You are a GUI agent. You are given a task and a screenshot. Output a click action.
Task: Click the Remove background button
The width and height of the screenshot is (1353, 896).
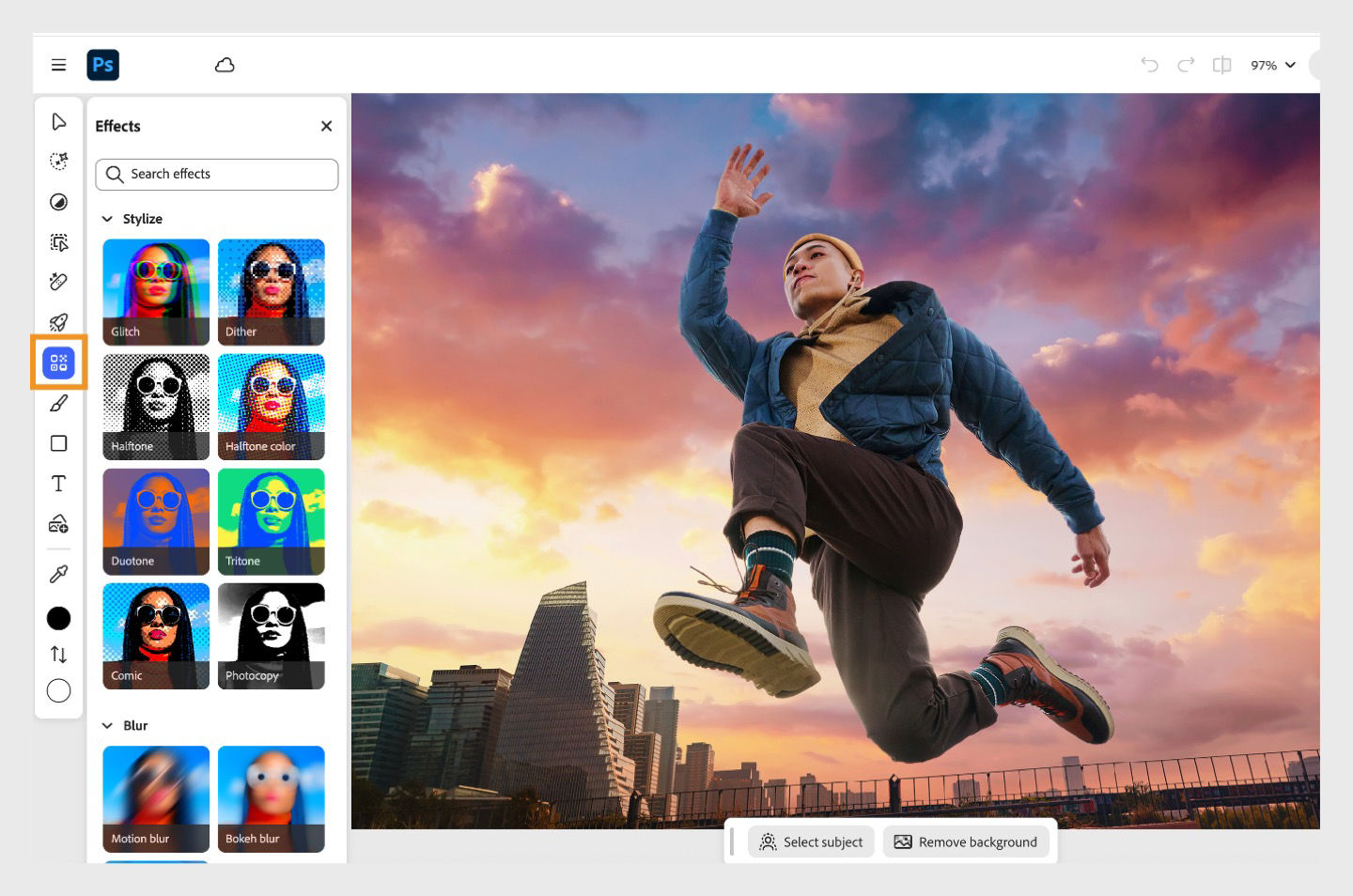pyautogui.click(x=966, y=842)
